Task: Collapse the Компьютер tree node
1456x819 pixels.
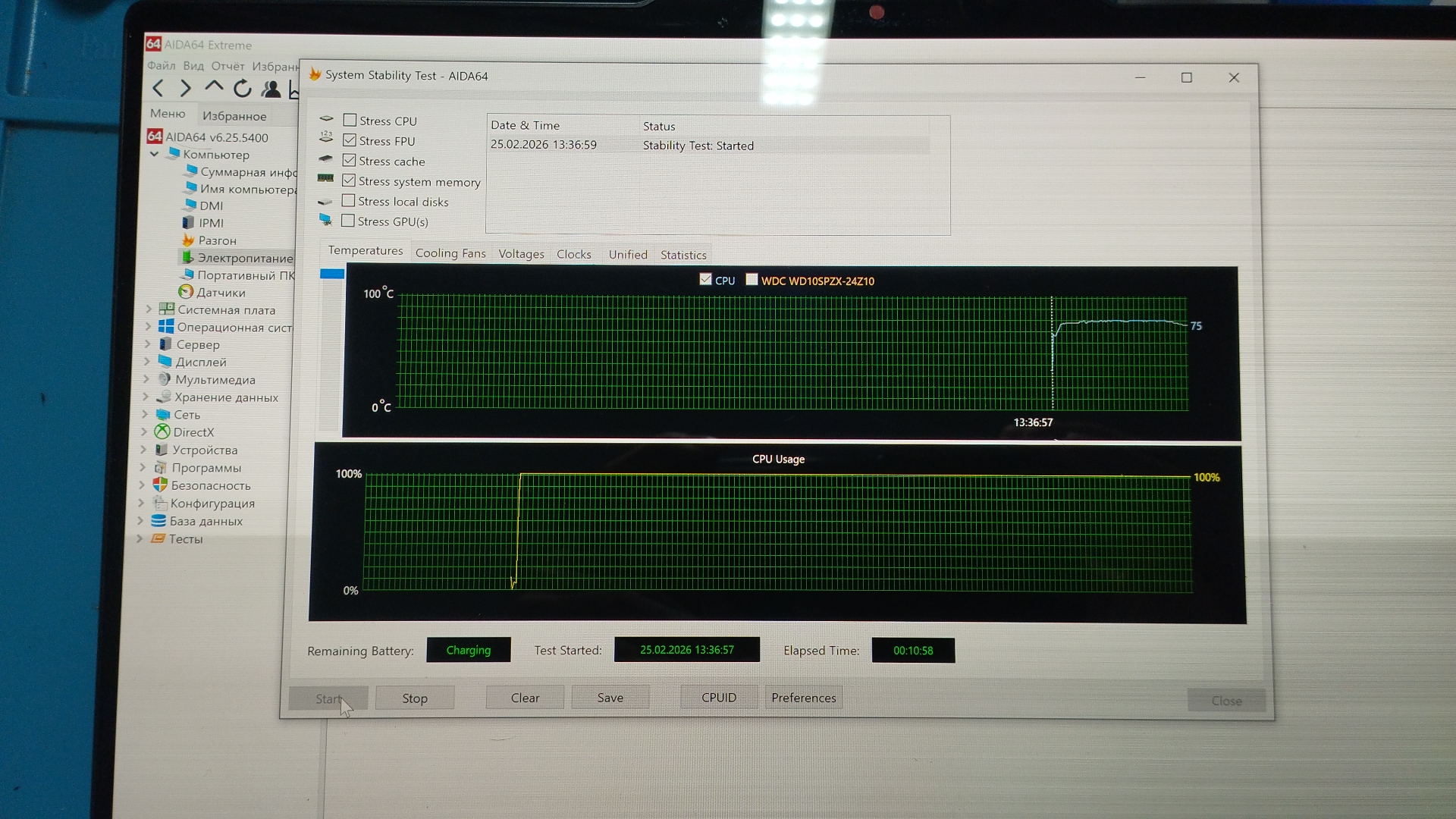Action: (x=155, y=154)
